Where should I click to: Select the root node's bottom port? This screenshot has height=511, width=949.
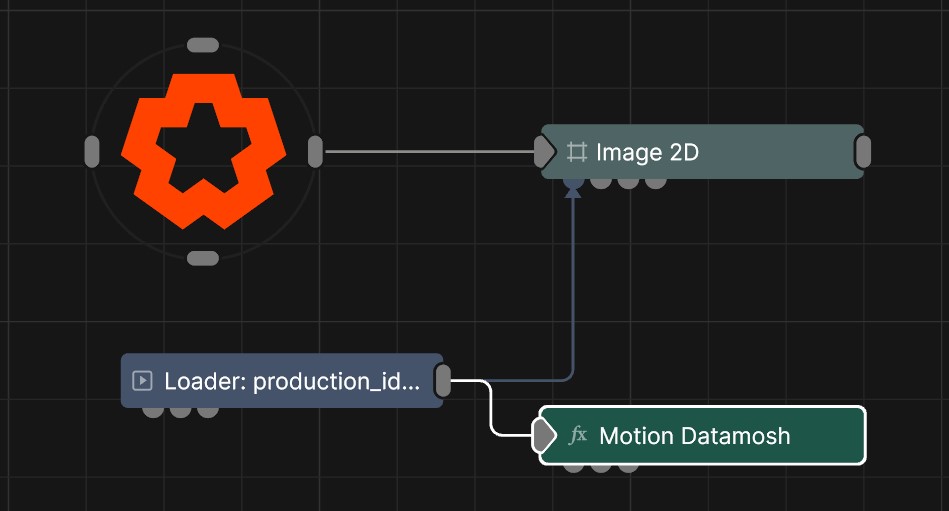click(x=203, y=258)
